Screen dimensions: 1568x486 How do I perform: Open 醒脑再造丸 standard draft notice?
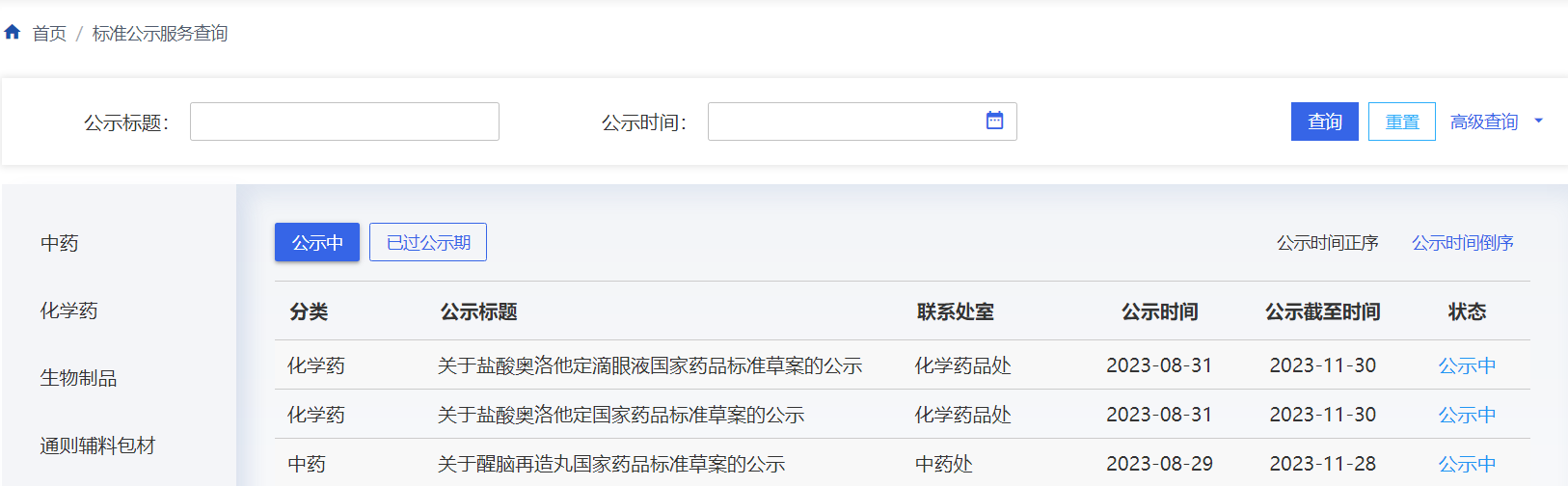[610, 464]
